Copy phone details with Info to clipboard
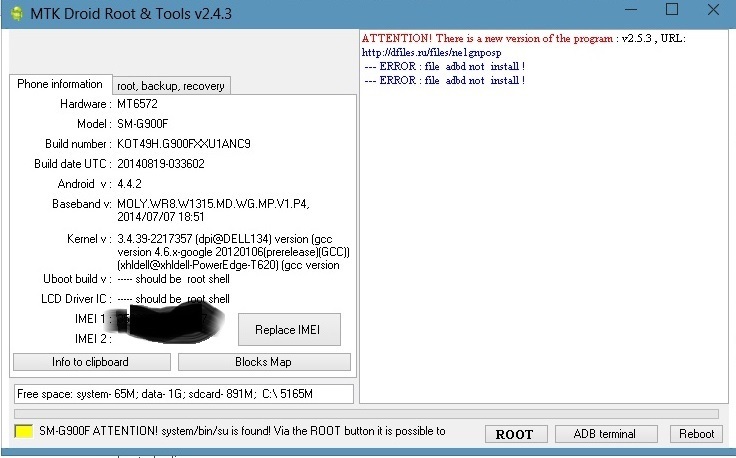 click(91, 362)
